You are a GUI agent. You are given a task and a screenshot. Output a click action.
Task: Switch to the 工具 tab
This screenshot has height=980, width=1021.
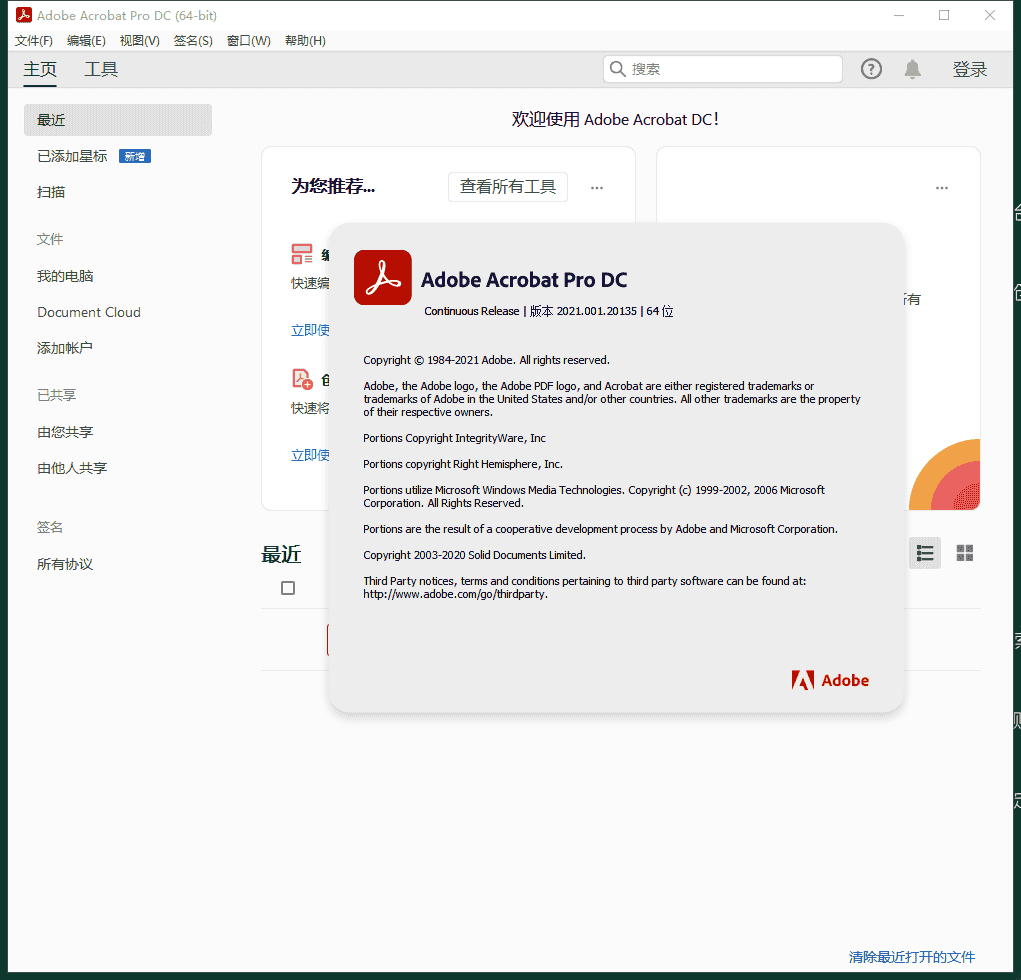(x=101, y=69)
